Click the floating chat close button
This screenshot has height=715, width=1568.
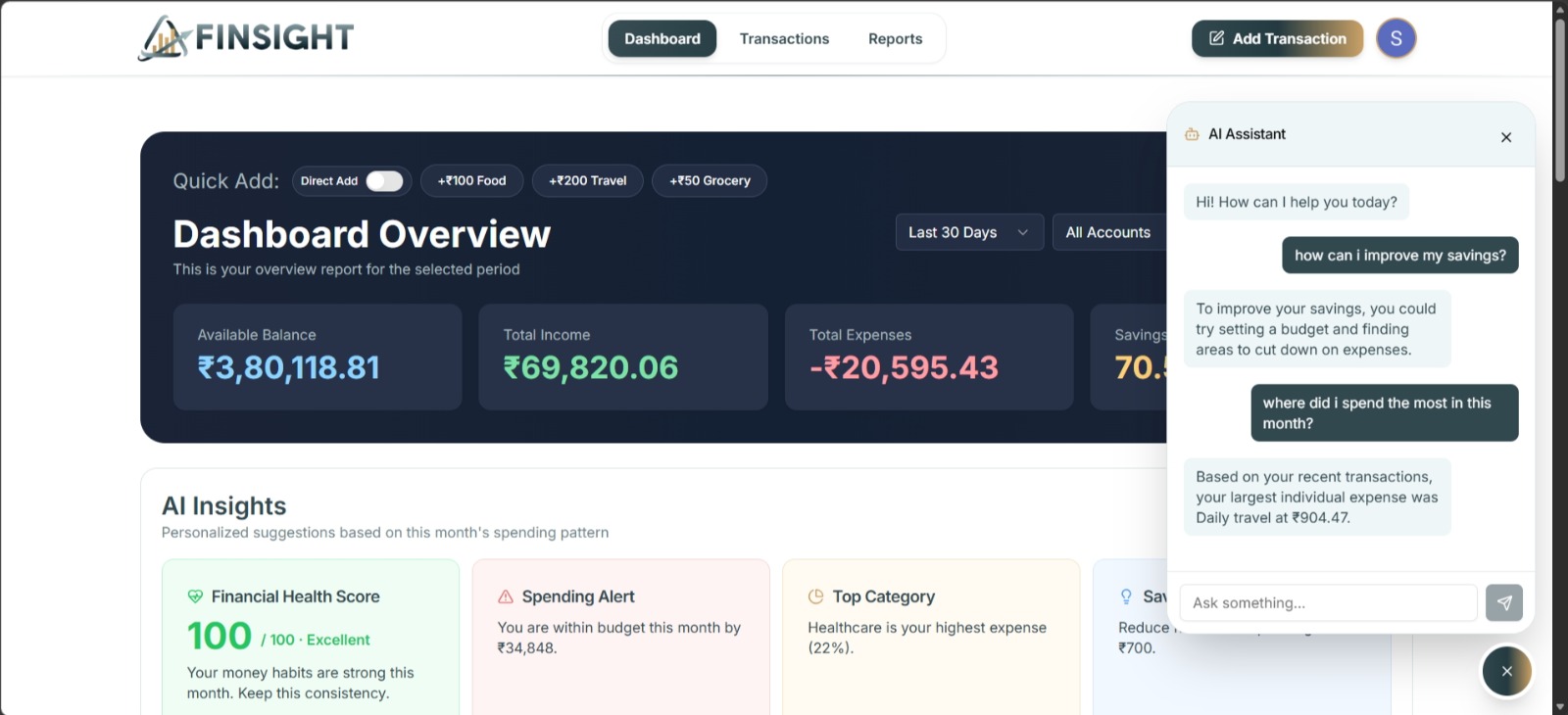1507,671
